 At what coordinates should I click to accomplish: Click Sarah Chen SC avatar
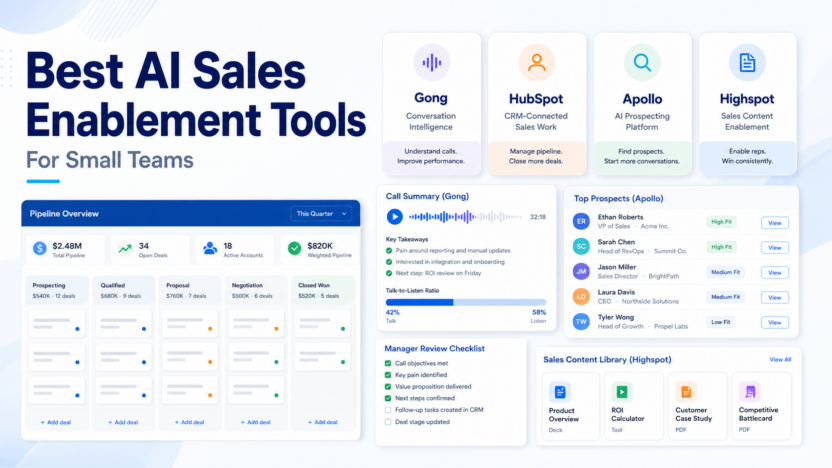point(581,246)
